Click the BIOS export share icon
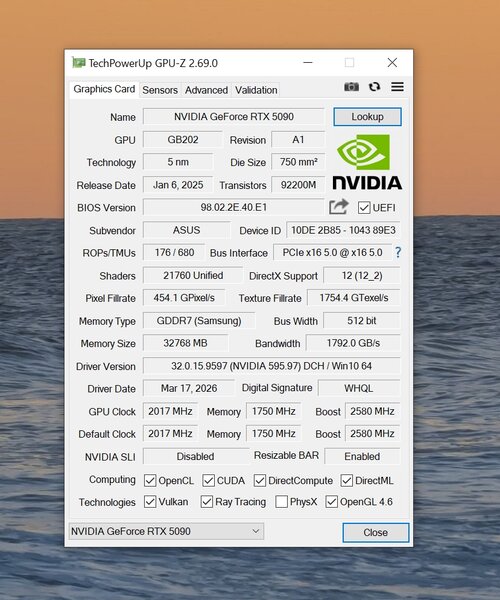 [x=339, y=207]
